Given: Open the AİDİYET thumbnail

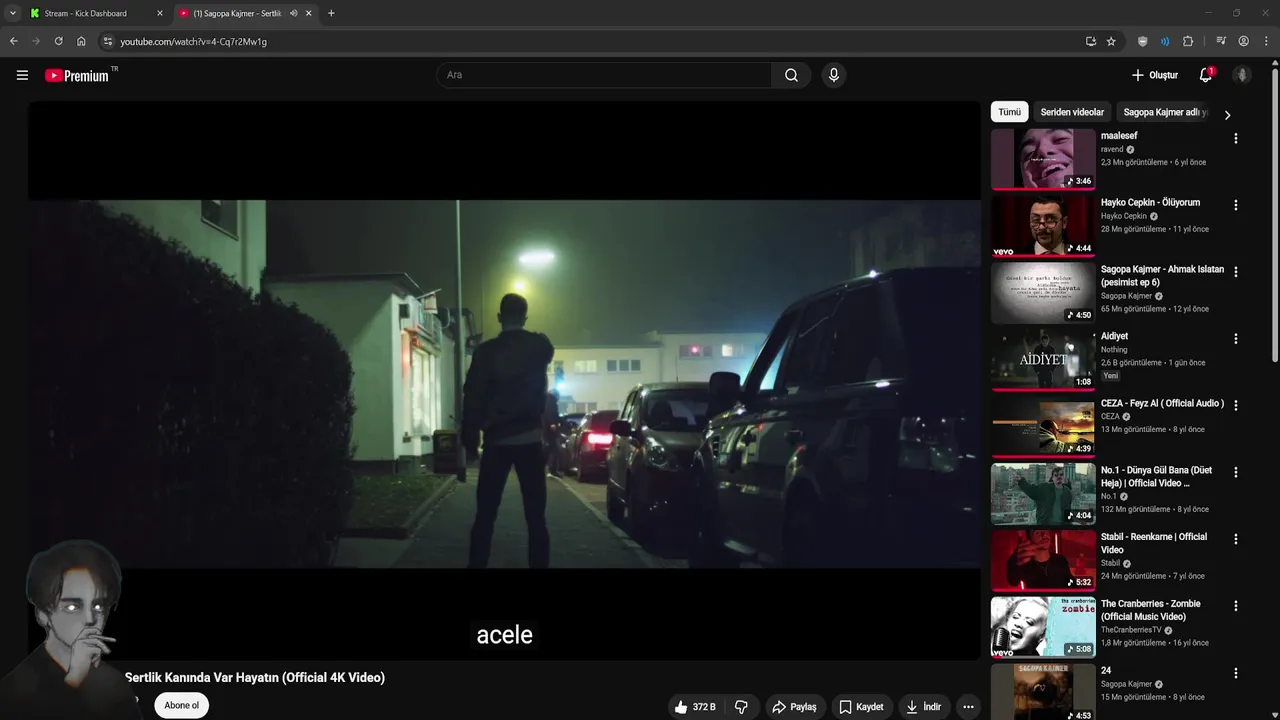Looking at the screenshot, I should [x=1043, y=359].
